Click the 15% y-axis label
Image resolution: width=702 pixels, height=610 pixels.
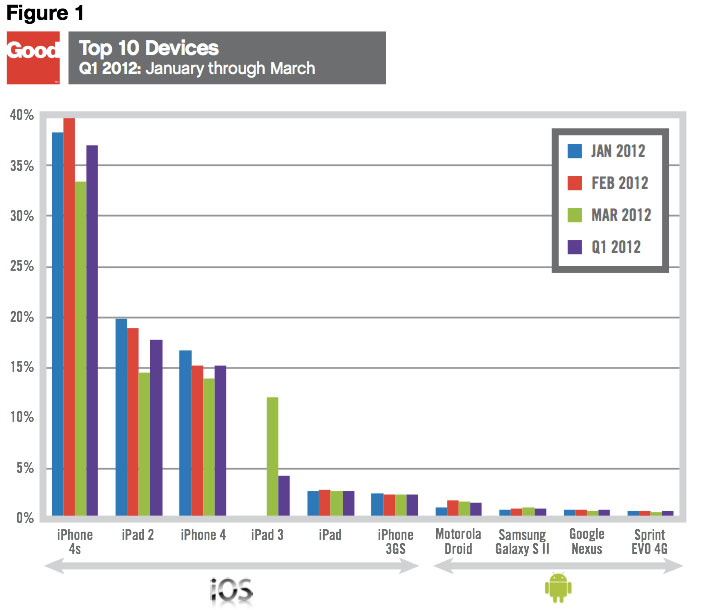tap(22, 367)
